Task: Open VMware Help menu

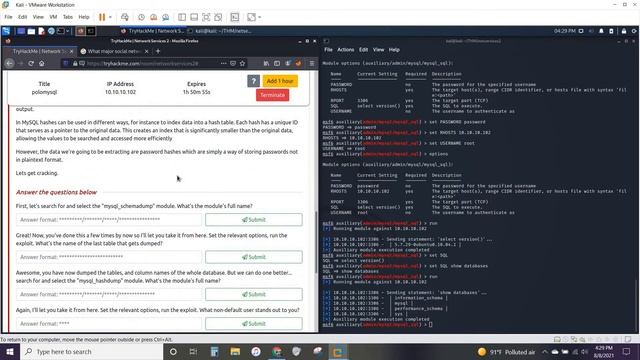Action: pyautogui.click(x=84, y=17)
